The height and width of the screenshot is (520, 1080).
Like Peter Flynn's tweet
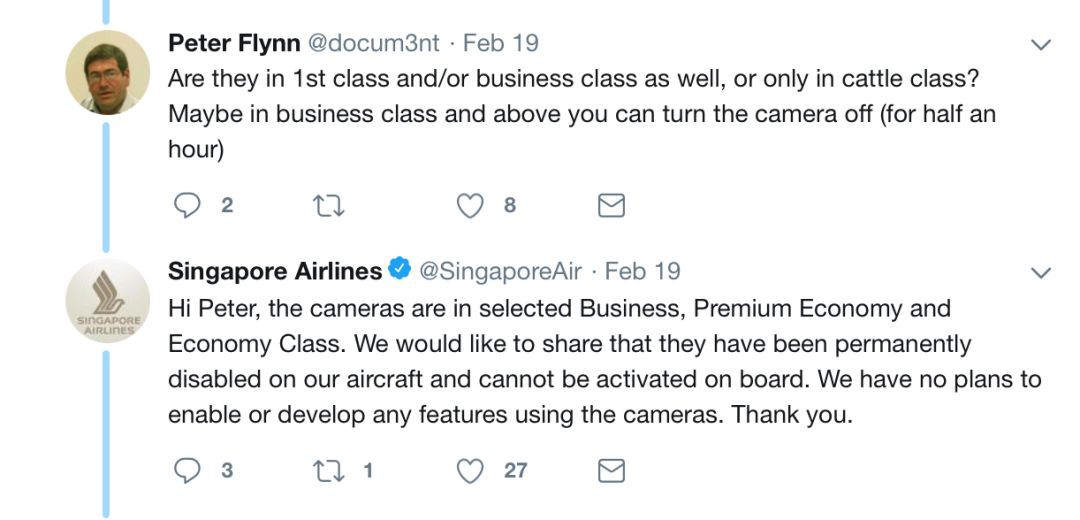[470, 206]
